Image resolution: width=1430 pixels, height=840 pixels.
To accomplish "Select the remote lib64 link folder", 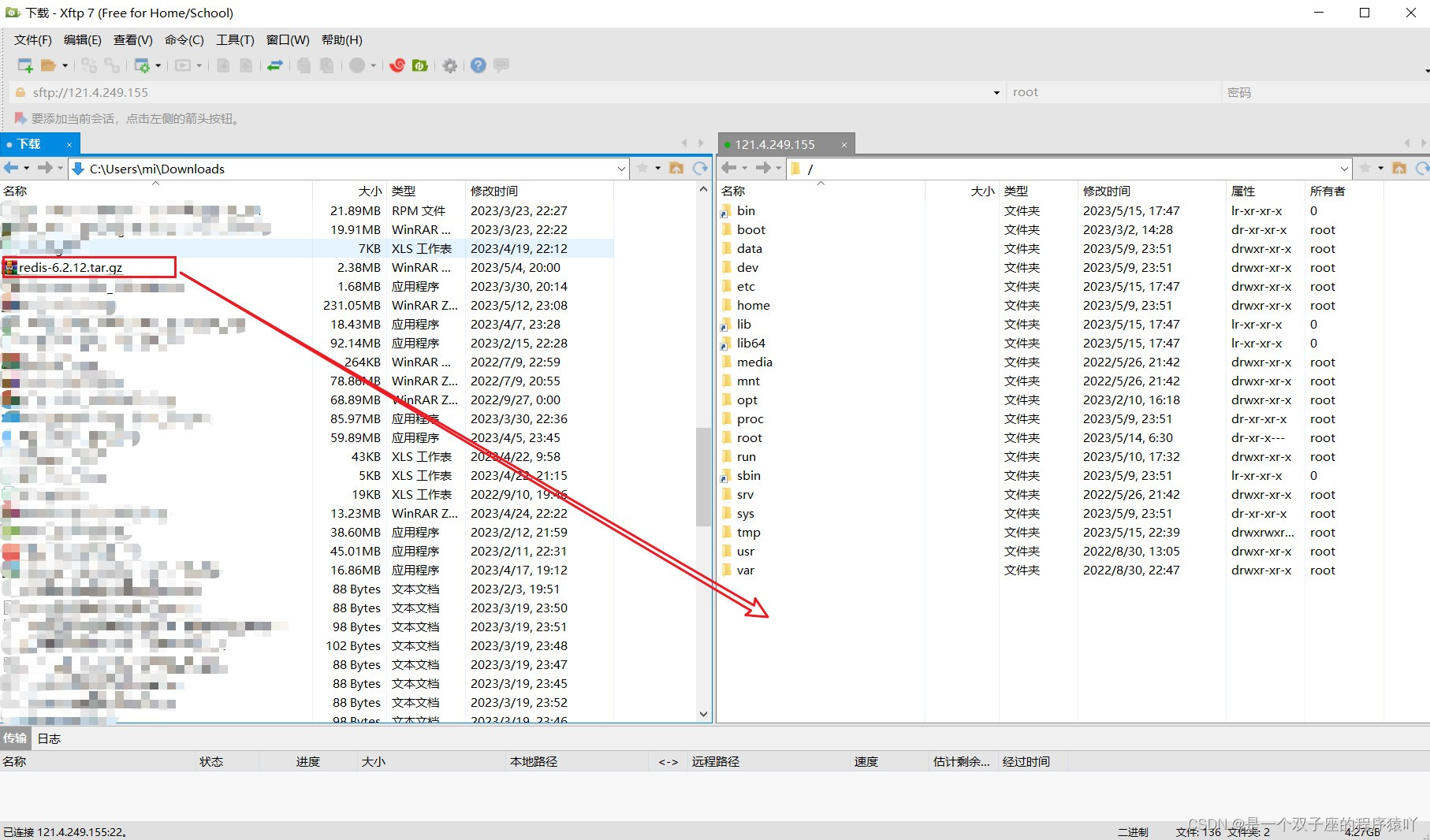I will pyautogui.click(x=750, y=343).
